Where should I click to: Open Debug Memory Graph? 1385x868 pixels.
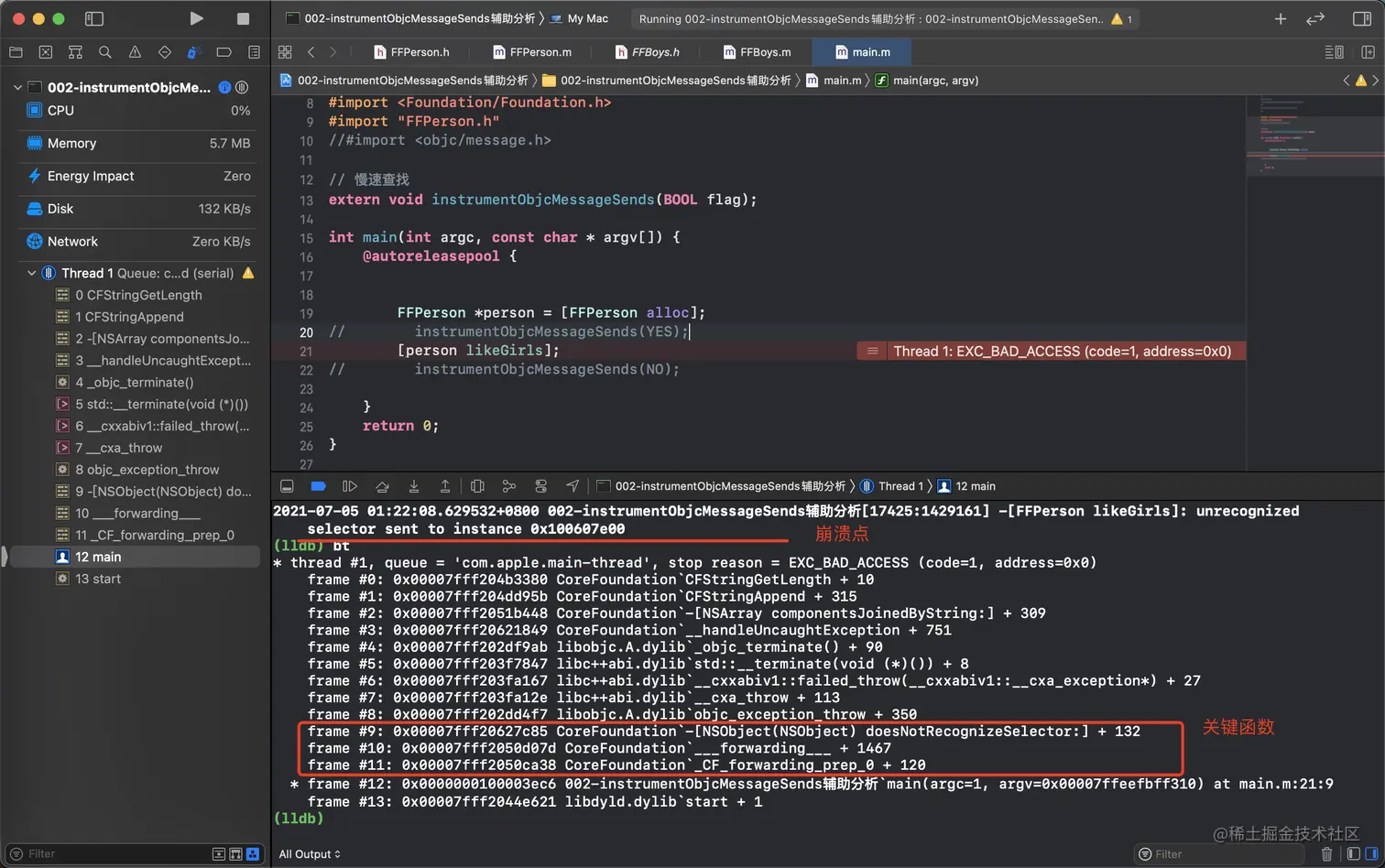pos(509,486)
